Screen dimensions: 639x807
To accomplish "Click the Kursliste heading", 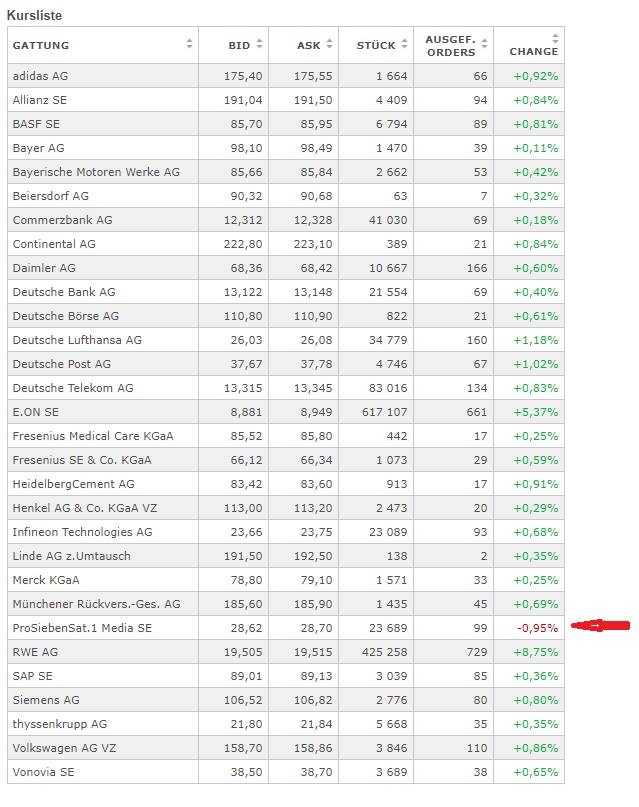I will pyautogui.click(x=36, y=16).
